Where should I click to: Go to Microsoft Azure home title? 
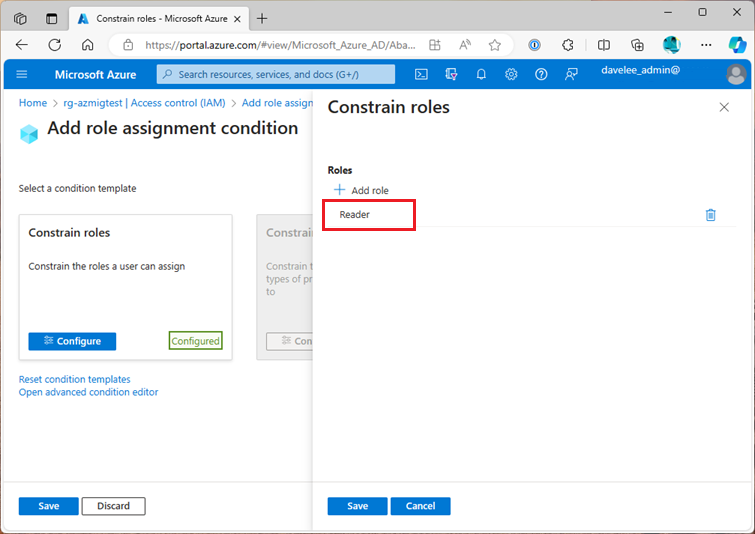95,75
